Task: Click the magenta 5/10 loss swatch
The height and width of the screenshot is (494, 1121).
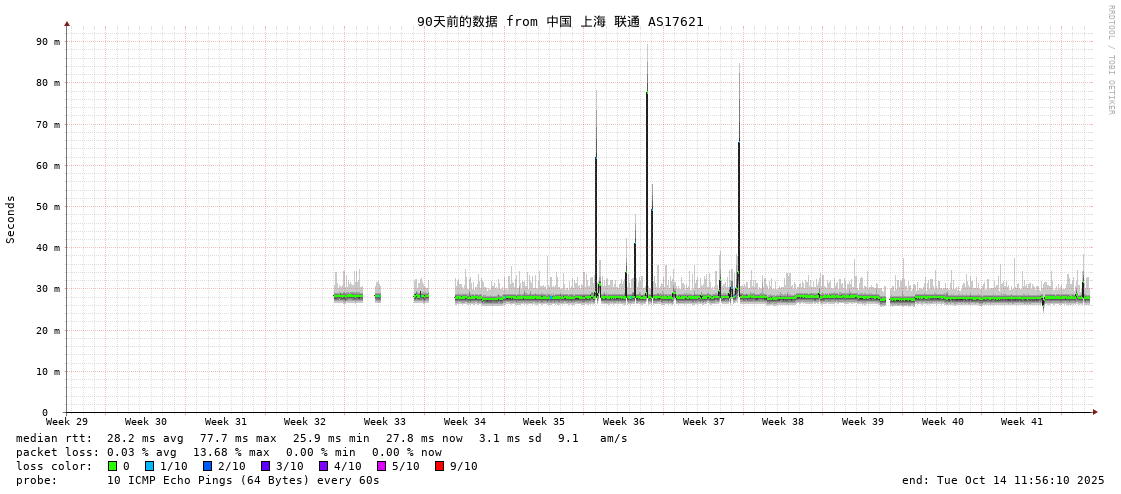Action: point(381,466)
